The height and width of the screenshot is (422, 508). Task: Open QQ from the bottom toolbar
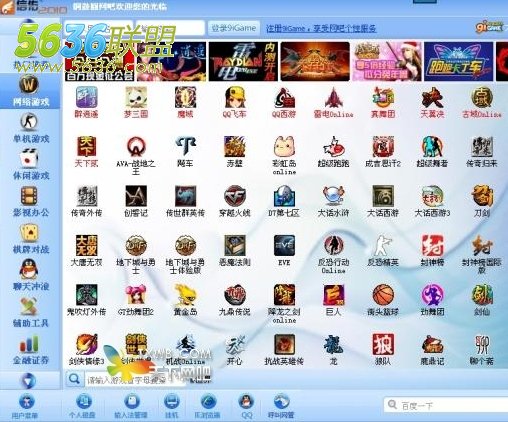[x=246, y=406]
